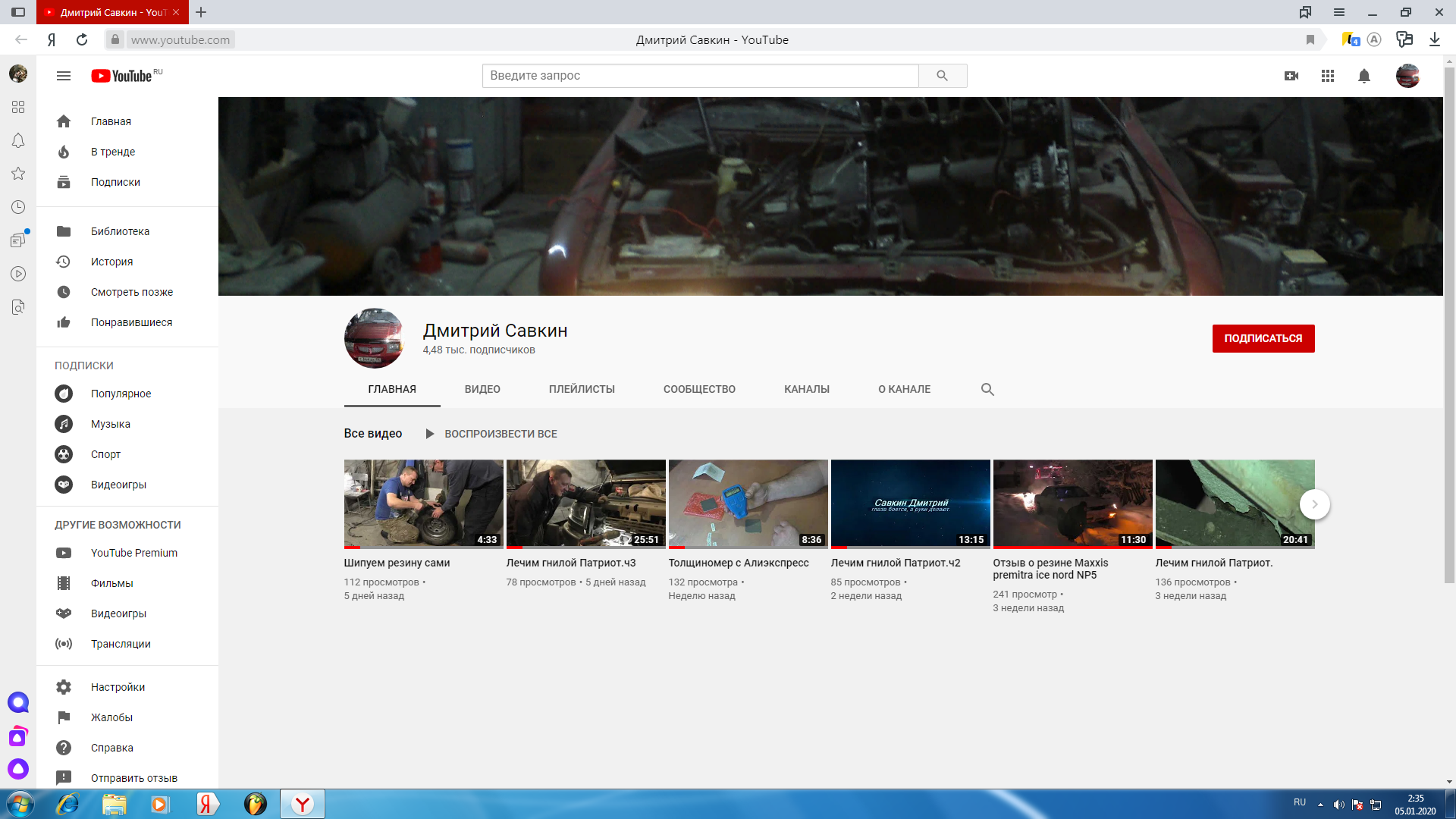This screenshot has width=1456, height=819.
Task: Open the YouTube apps grid icon
Action: 1328,76
